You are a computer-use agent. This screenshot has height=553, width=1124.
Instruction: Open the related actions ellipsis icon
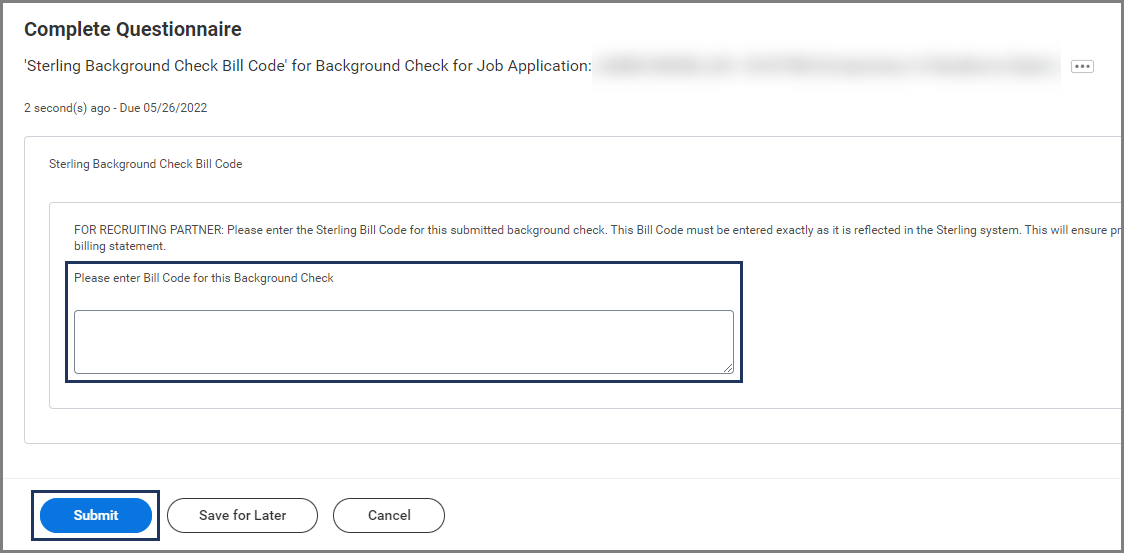[x=1082, y=66]
